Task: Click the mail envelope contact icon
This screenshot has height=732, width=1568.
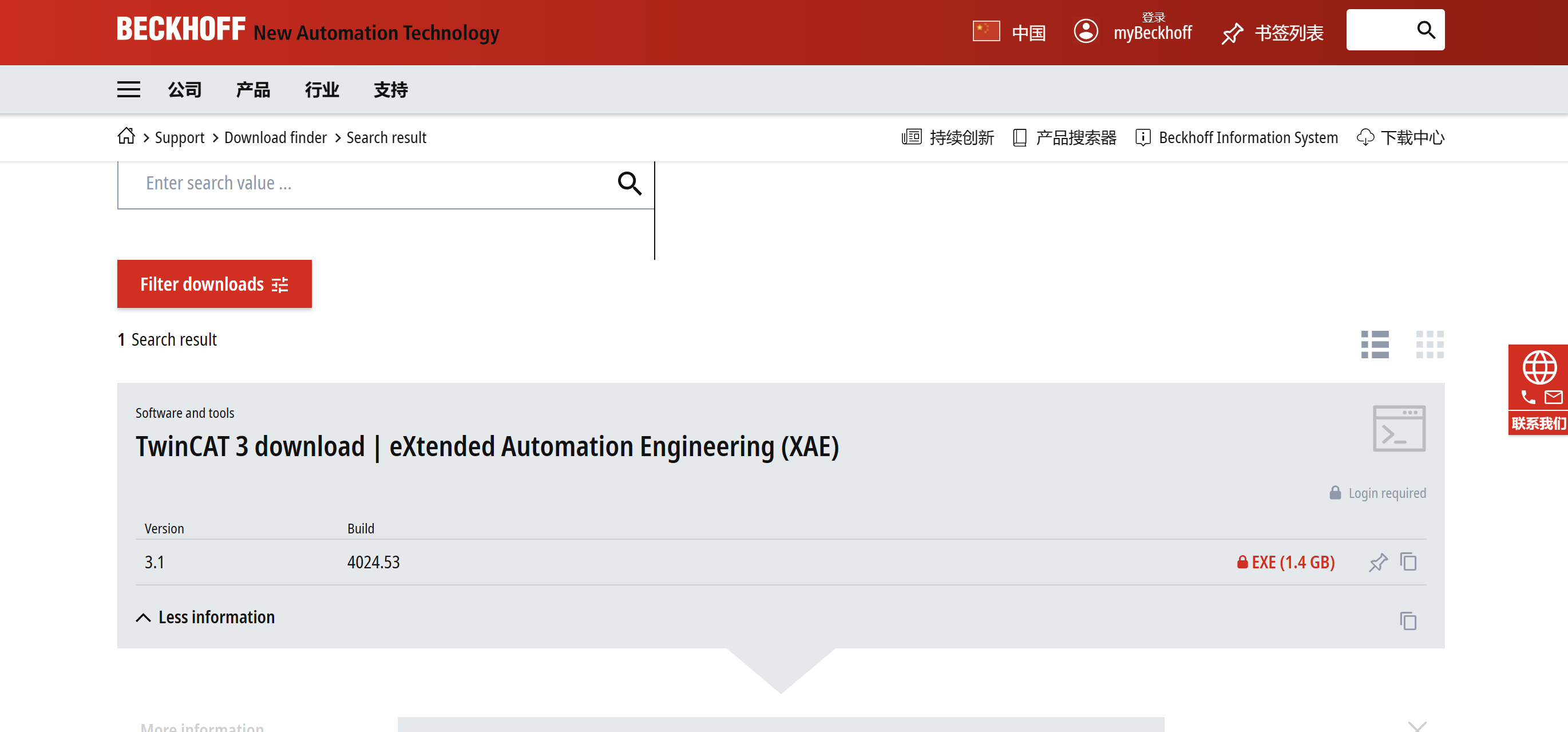Action: (x=1553, y=397)
